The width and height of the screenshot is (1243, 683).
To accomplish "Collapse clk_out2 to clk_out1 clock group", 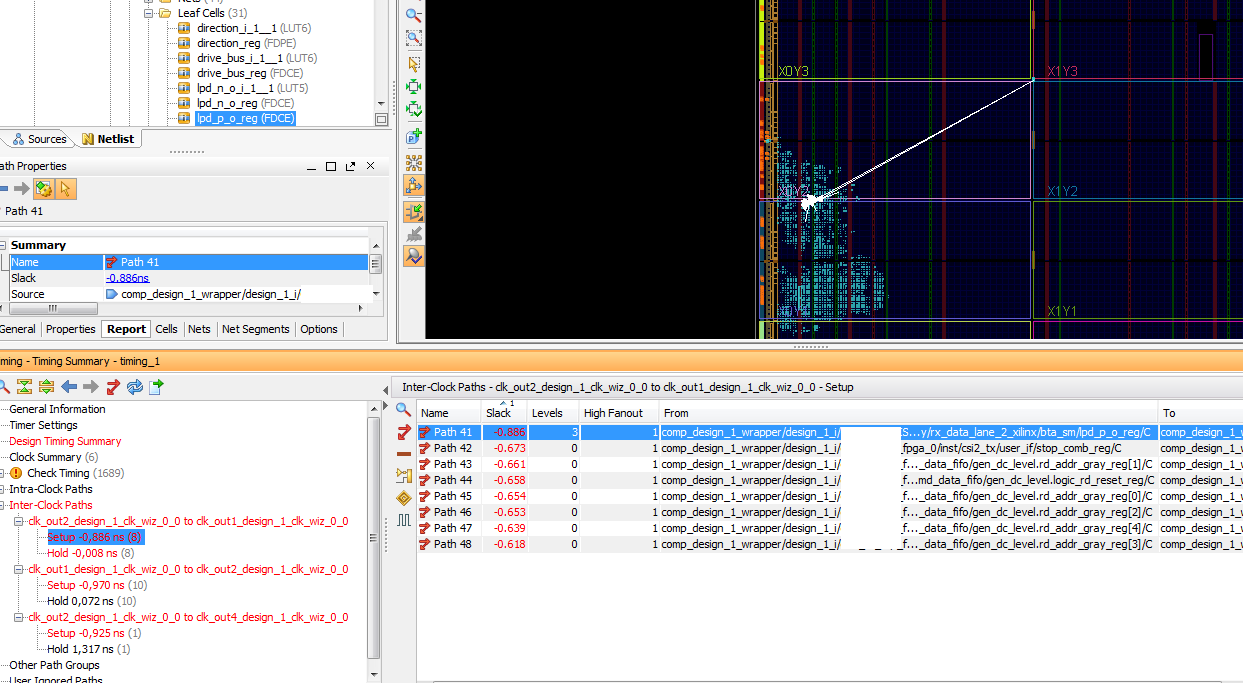I will [x=19, y=521].
